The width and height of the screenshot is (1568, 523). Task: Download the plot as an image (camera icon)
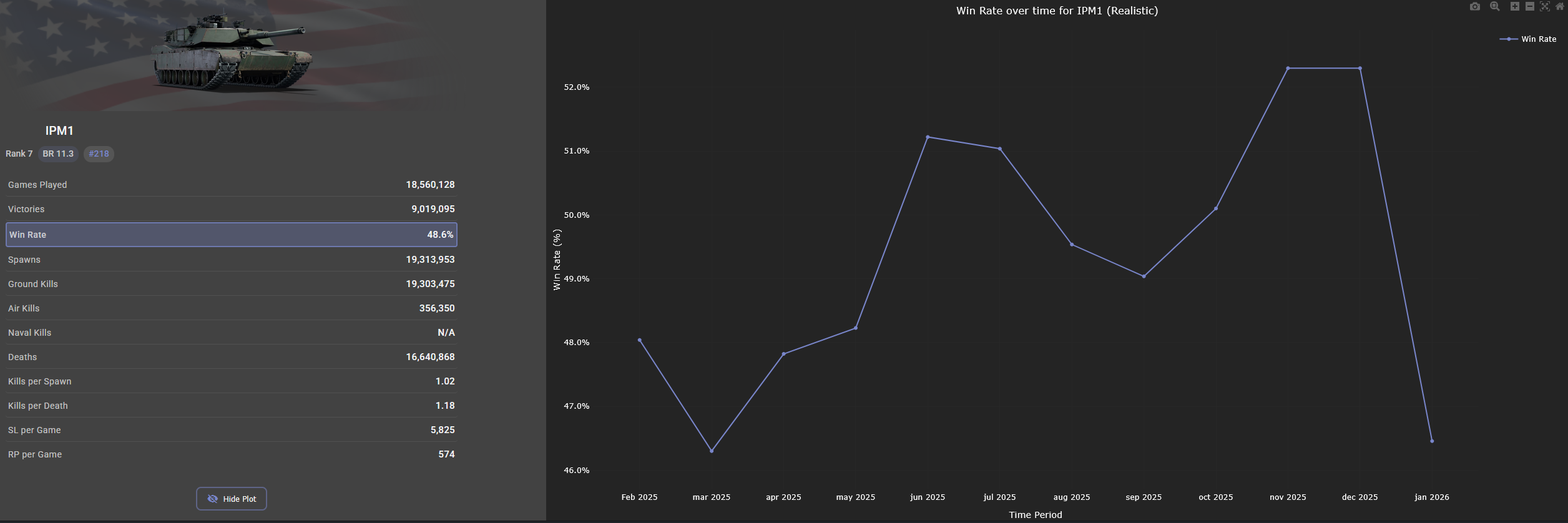(1475, 7)
